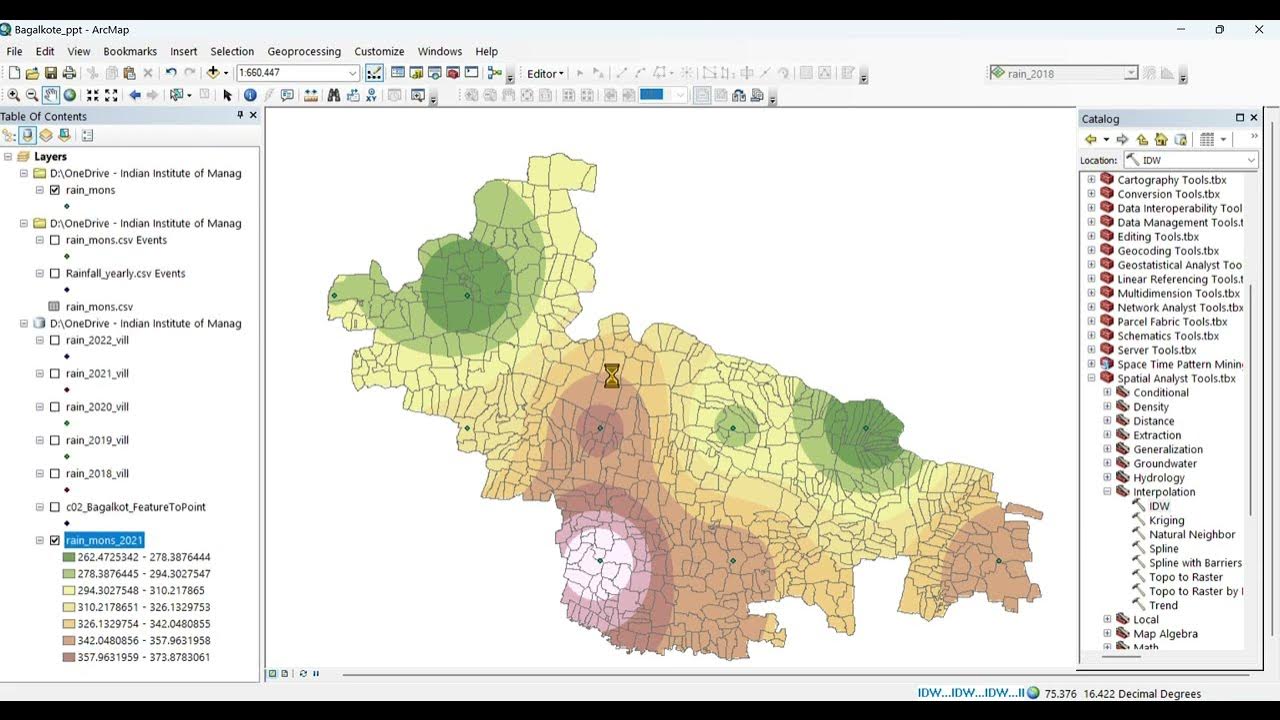Select the Zoom Out tool

[32, 95]
